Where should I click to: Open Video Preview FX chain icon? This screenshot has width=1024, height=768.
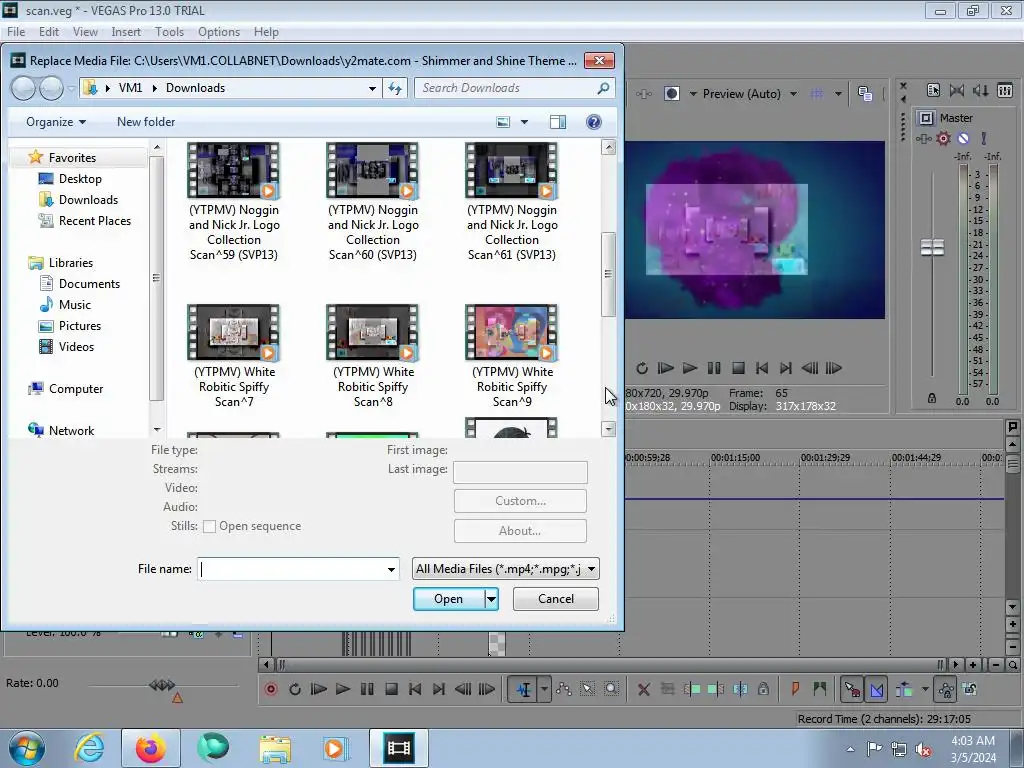pos(644,94)
